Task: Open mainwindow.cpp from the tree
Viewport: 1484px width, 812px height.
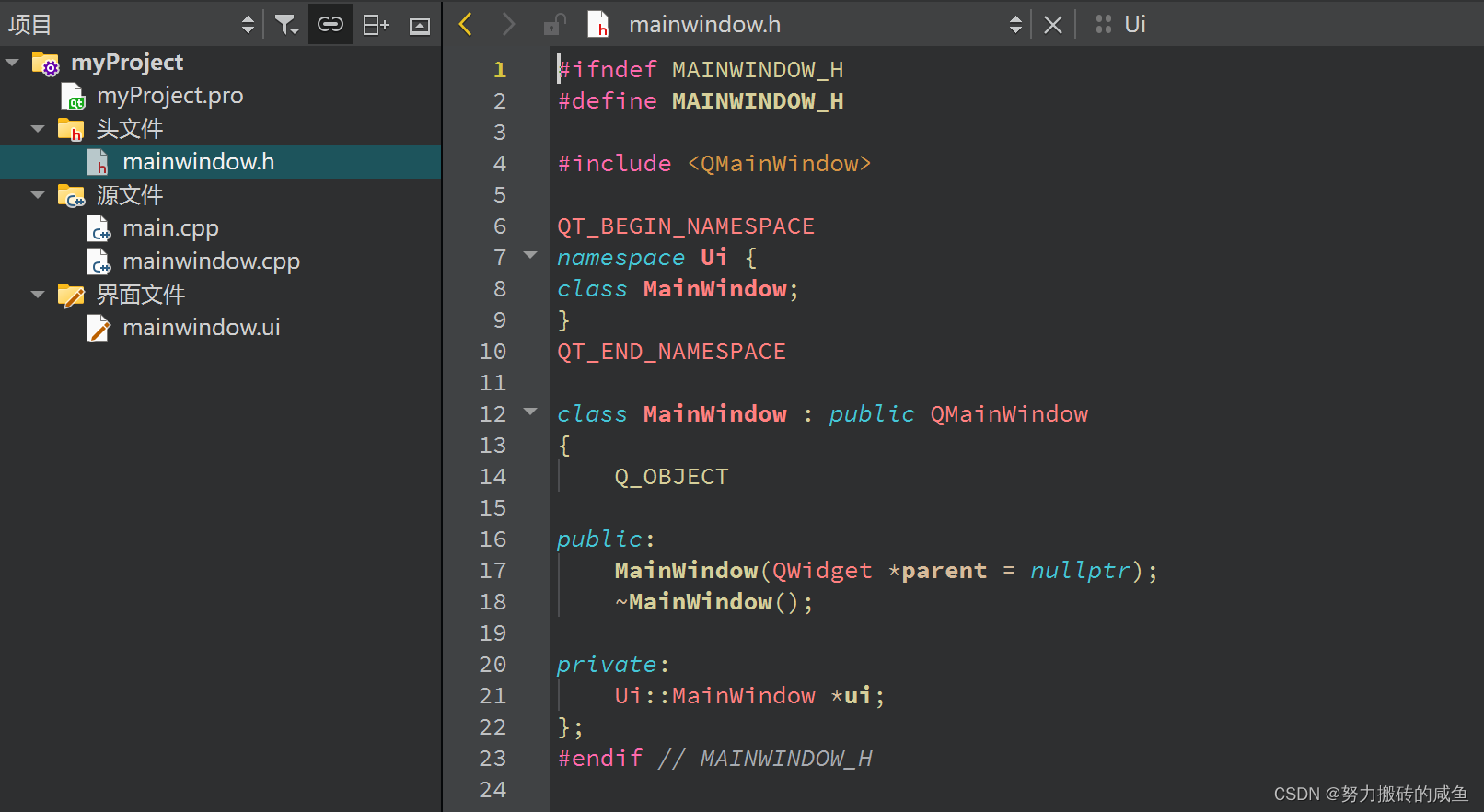Action: pyautogui.click(x=211, y=261)
